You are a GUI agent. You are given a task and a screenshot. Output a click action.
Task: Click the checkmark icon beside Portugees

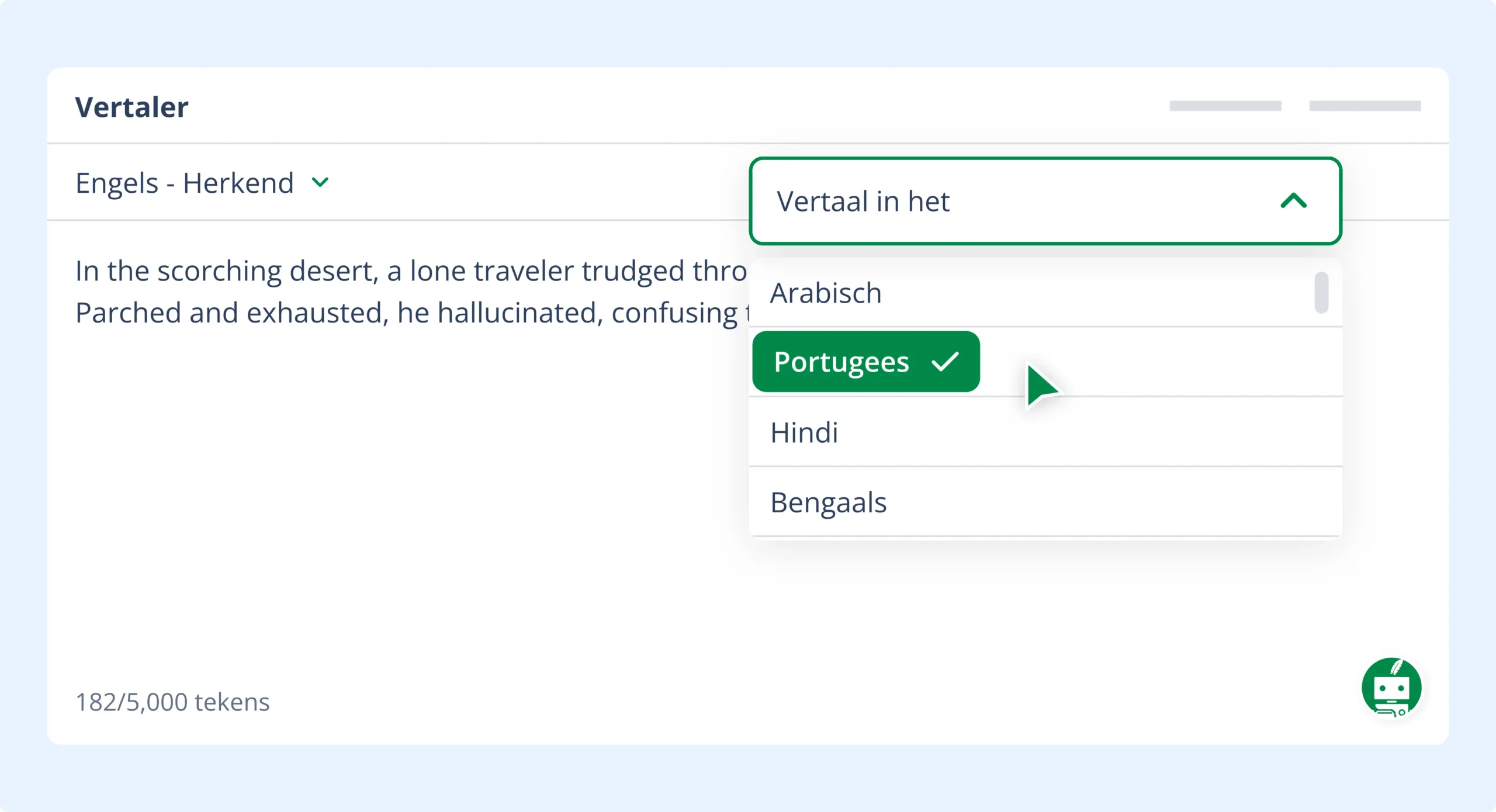point(945,362)
